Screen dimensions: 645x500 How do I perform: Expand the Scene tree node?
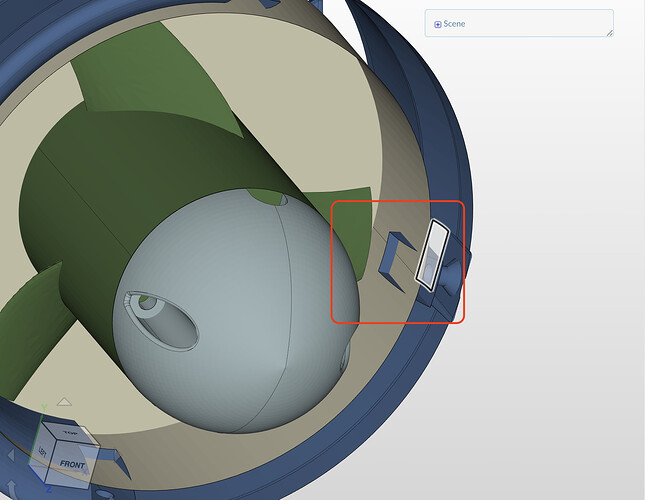[438, 24]
